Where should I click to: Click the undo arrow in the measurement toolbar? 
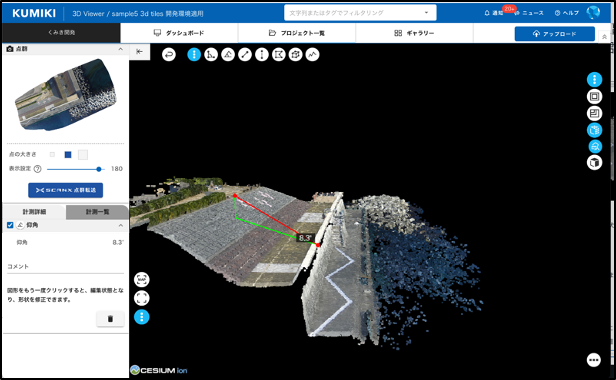(x=169, y=54)
